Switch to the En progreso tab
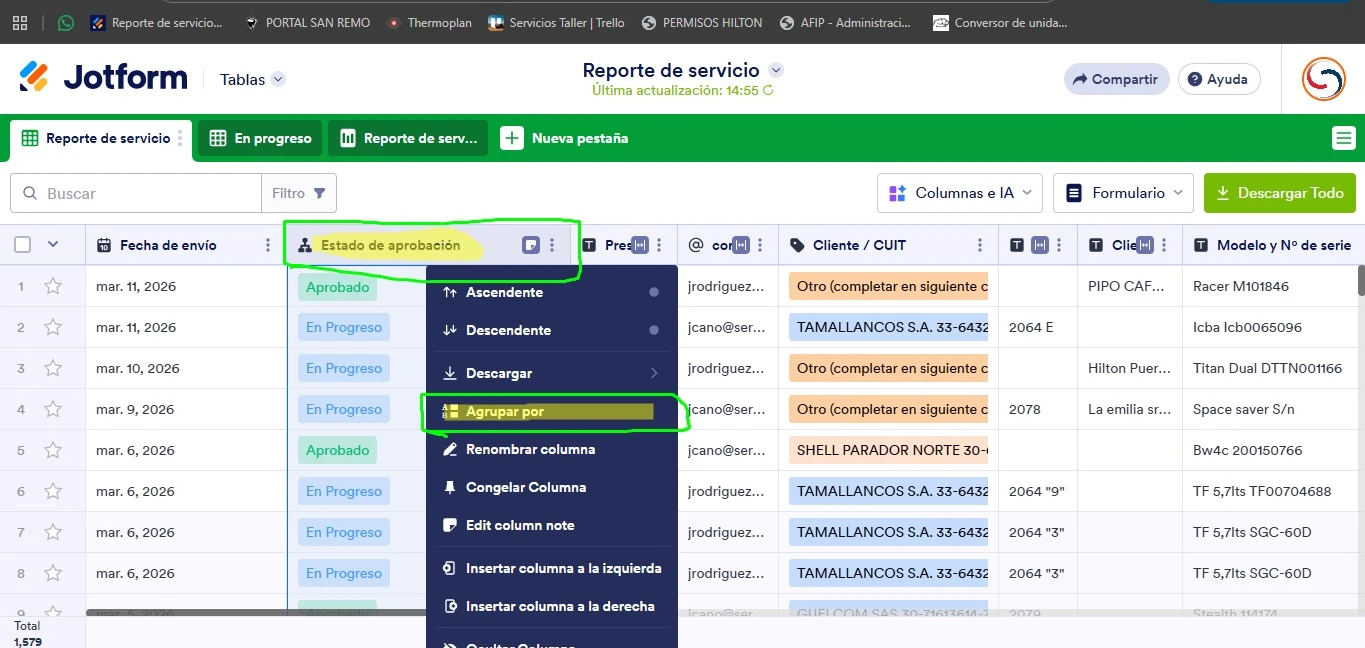 click(259, 137)
